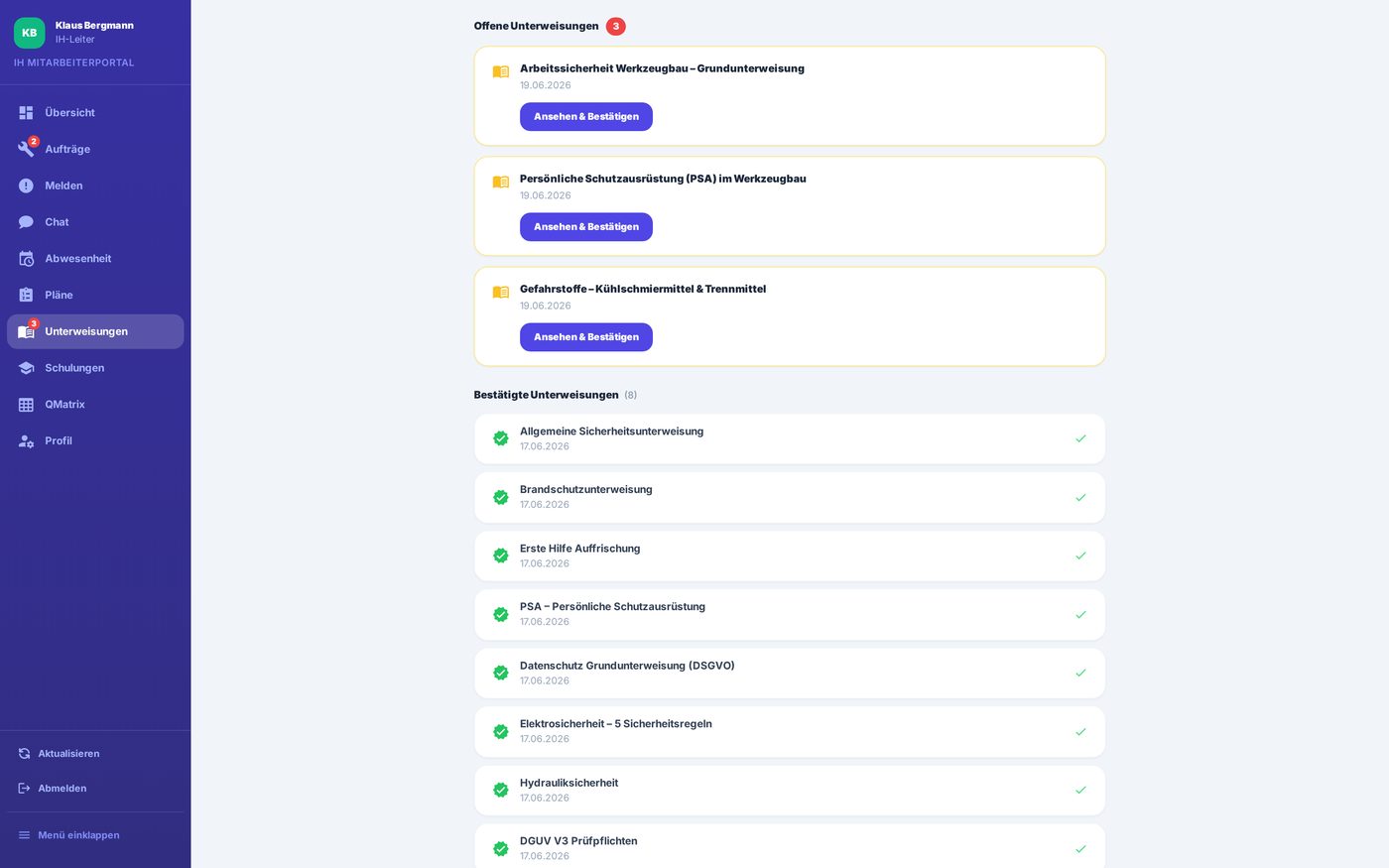Click the Schulungen graduation cap icon
Screen dimensions: 1389x868
tap(26, 368)
